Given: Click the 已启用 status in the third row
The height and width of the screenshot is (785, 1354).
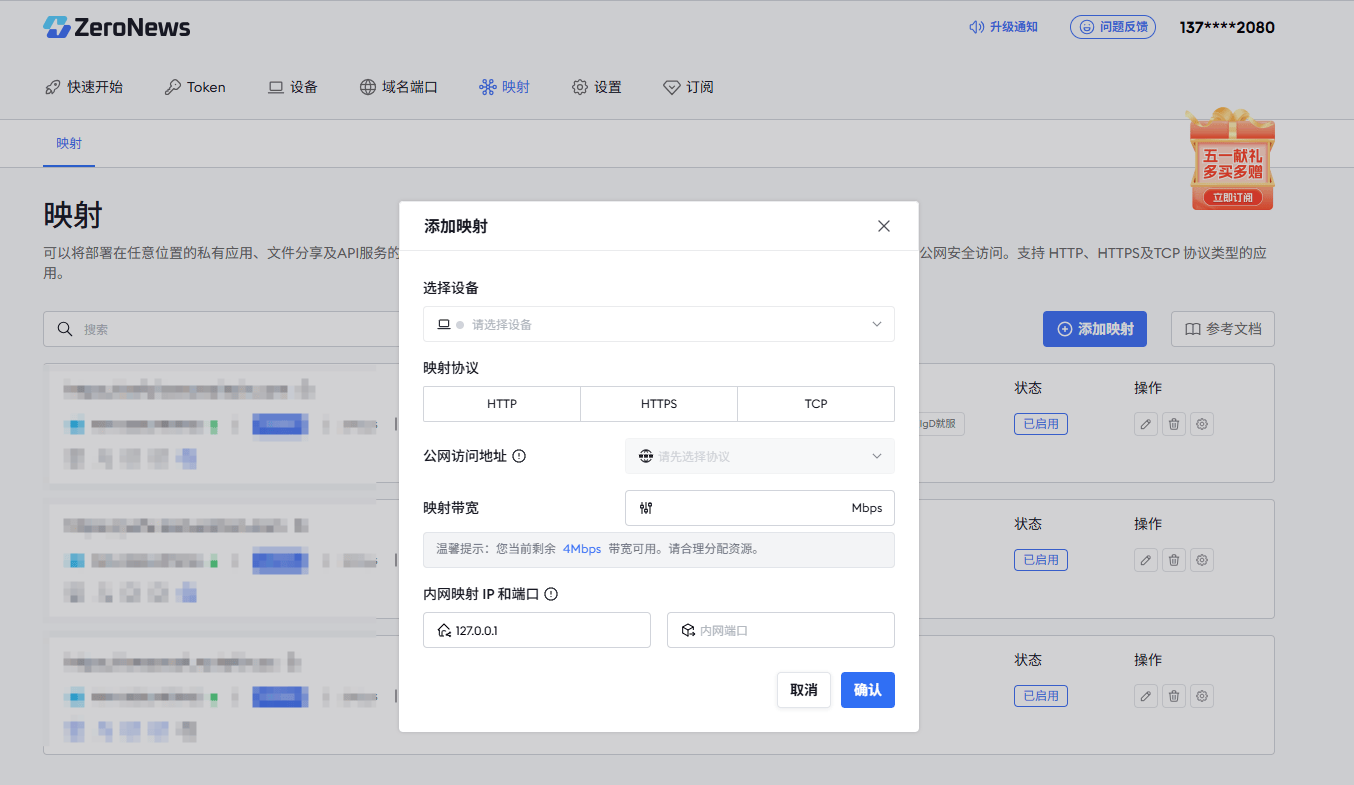Looking at the screenshot, I should [x=1041, y=696].
